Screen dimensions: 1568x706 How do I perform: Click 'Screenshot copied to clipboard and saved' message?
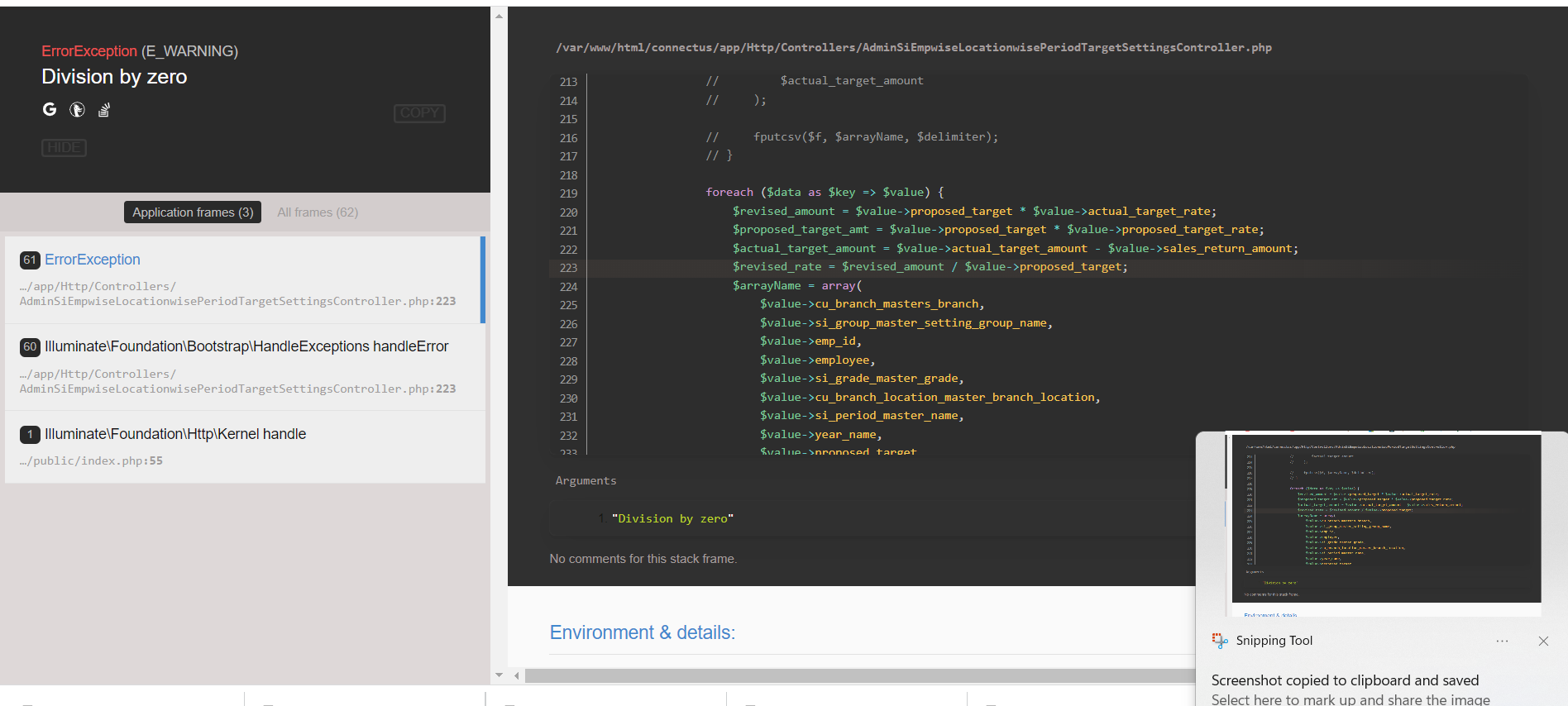point(1345,680)
